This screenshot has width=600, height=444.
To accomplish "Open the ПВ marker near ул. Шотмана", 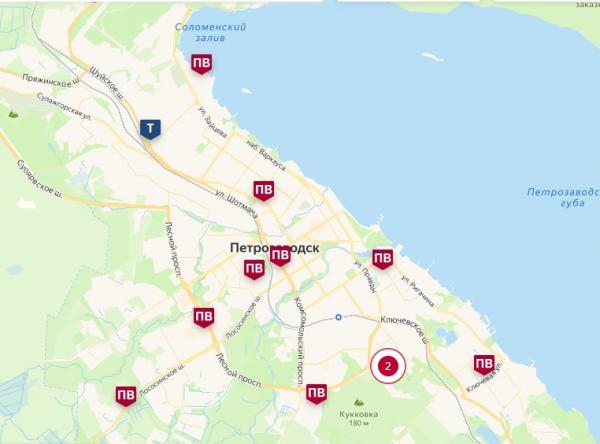I will click(264, 191).
